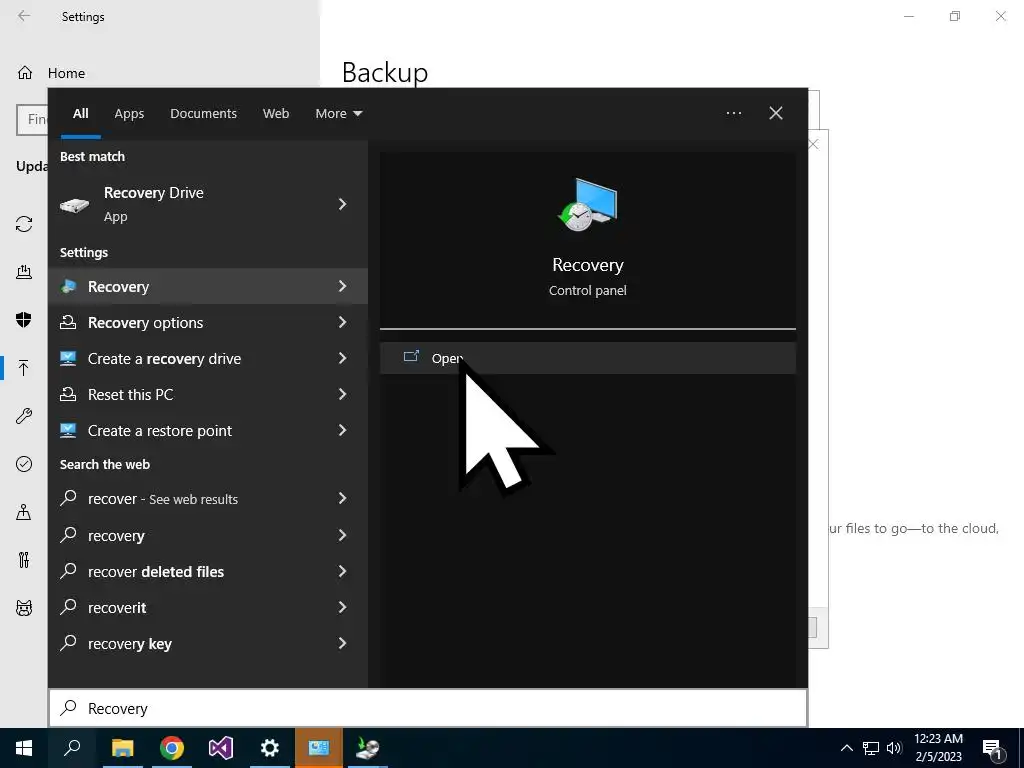
Task: Switch to the Documents tab
Action: [203, 113]
